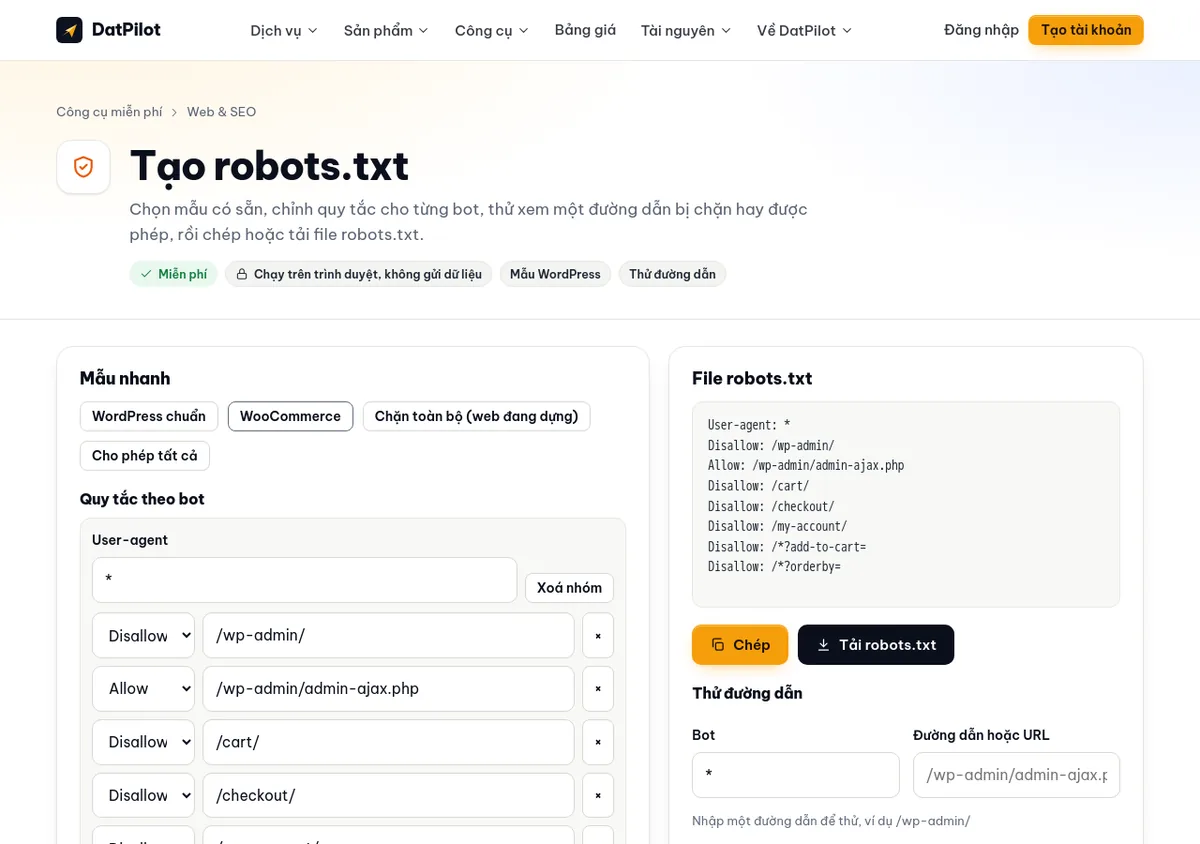Screen dimensions: 1200x844
Task: Download file via Tải robots.txt button
Action: (876, 645)
